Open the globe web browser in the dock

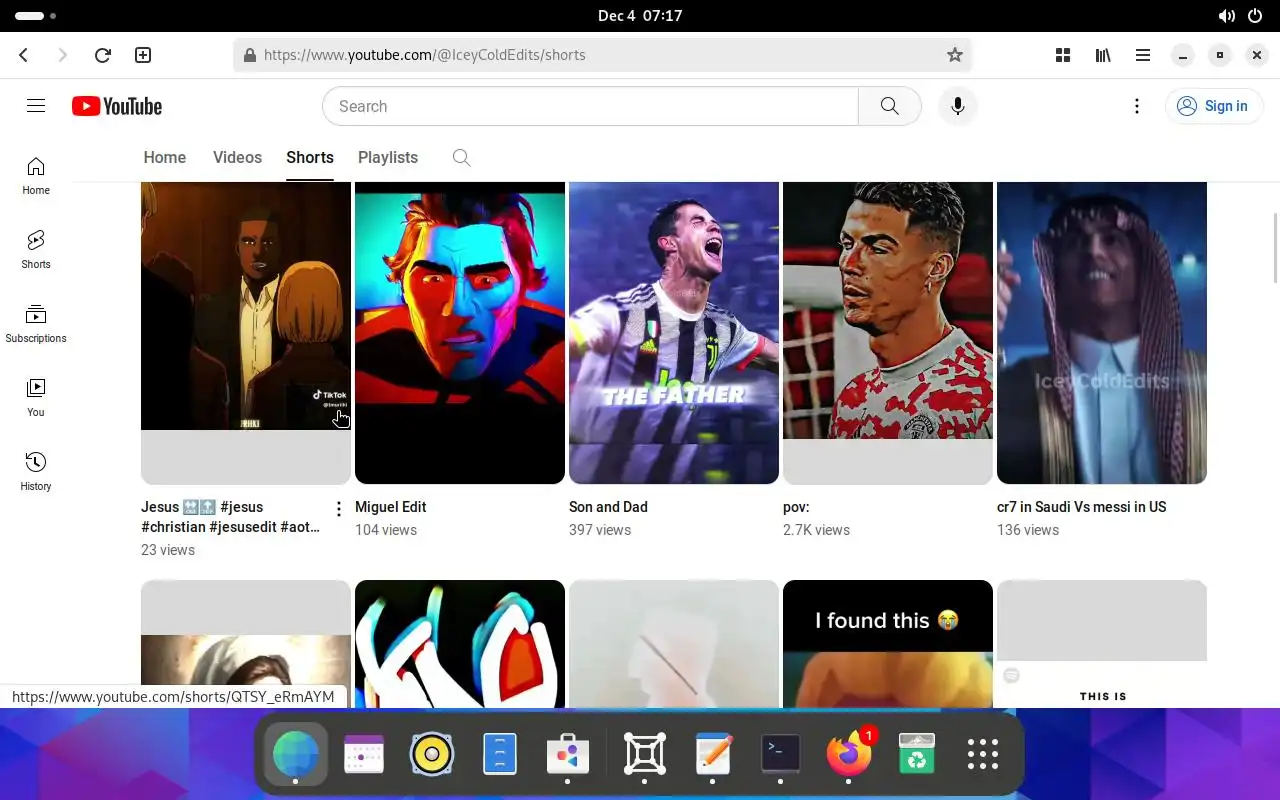click(296, 754)
